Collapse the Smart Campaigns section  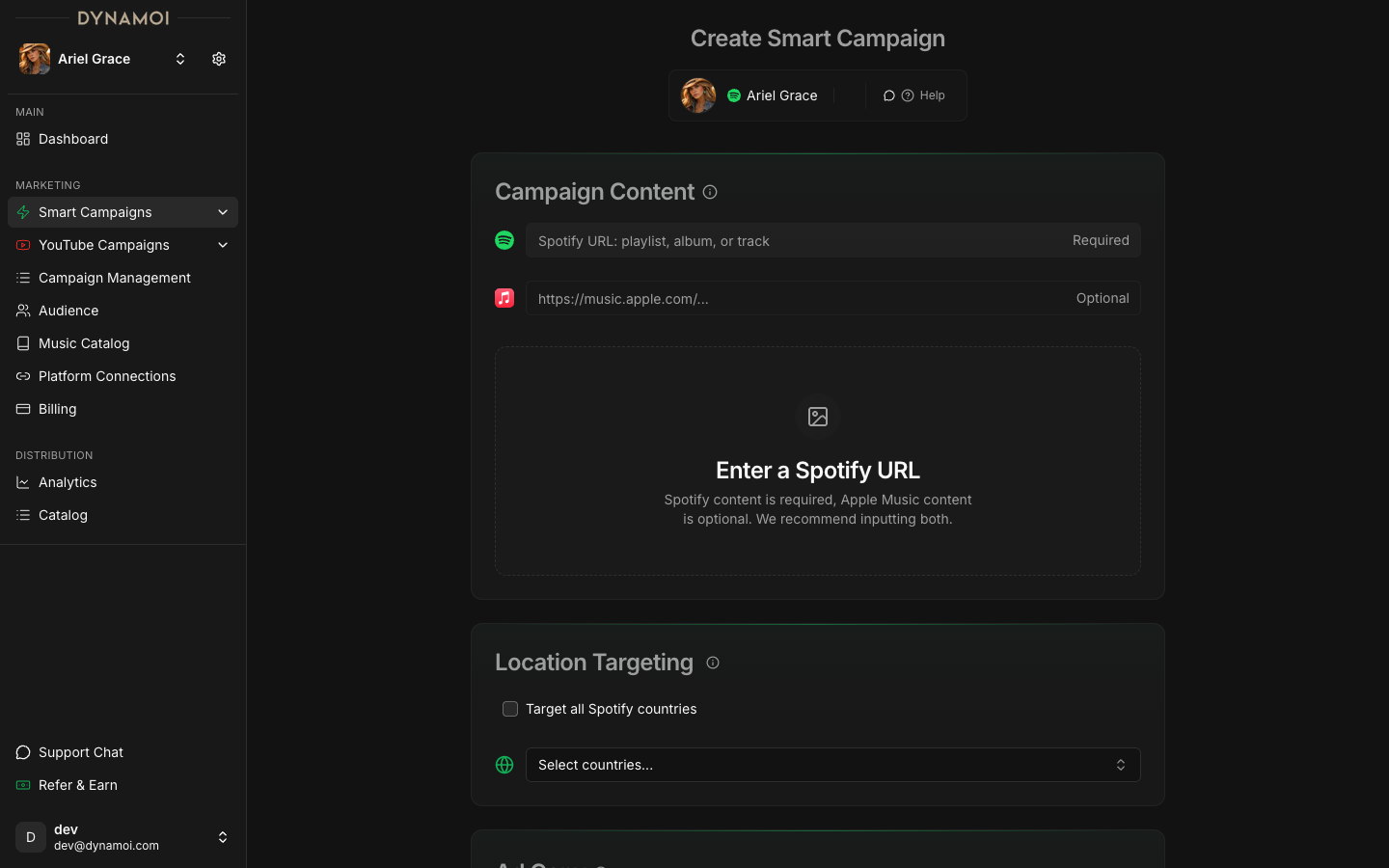pyautogui.click(x=223, y=212)
